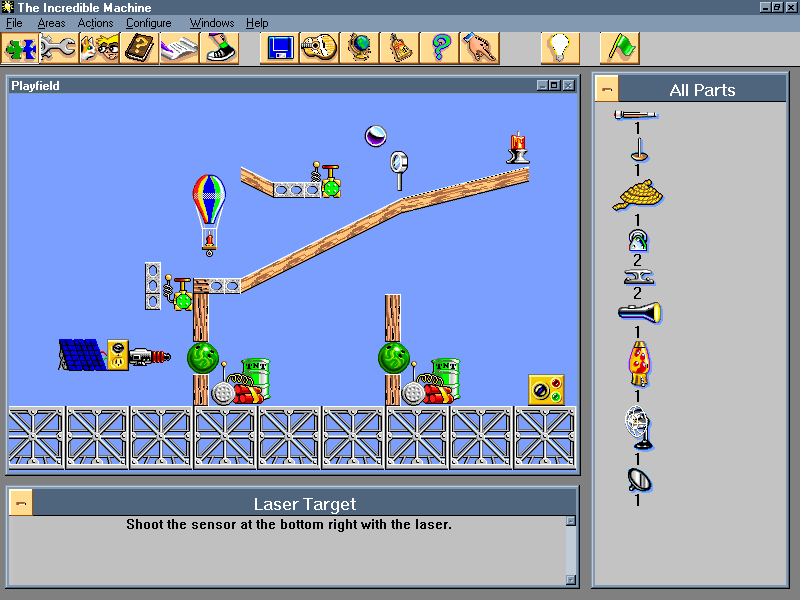Image resolution: width=800 pixels, height=600 pixels.
Task: Click the purple glass ball in playfield
Action: coord(376,136)
